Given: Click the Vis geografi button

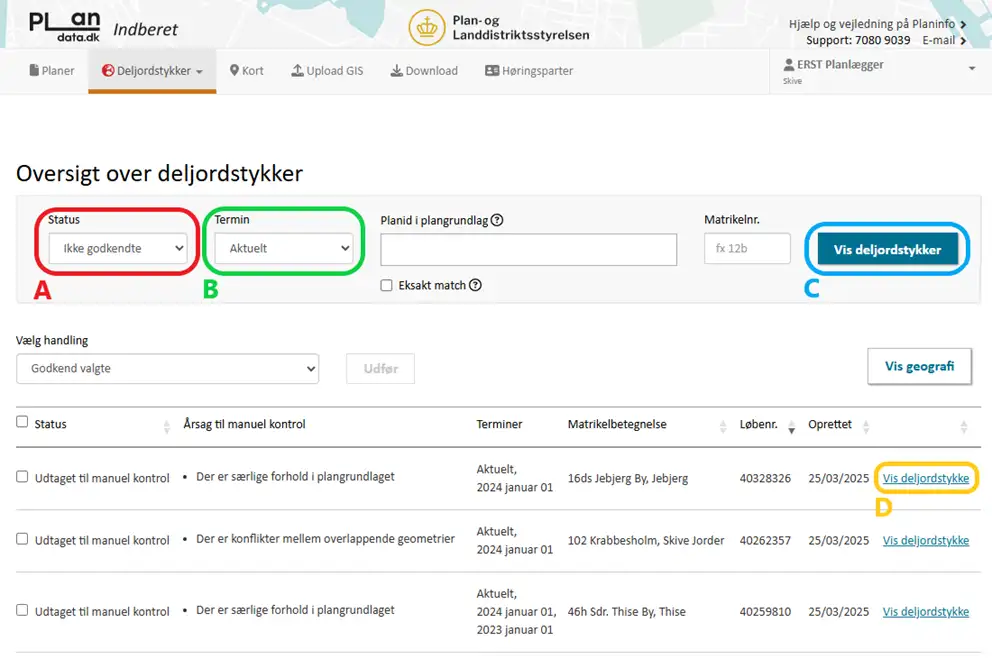Looking at the screenshot, I should (919, 366).
